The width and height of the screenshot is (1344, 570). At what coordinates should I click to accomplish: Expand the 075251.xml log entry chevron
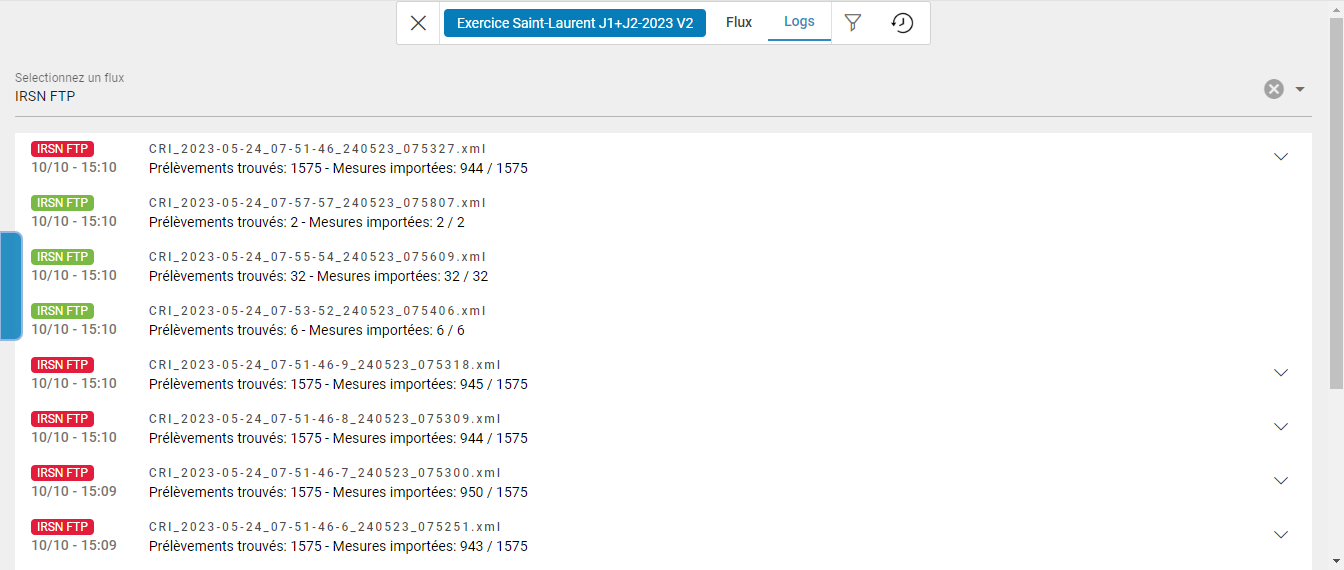pos(1281,535)
